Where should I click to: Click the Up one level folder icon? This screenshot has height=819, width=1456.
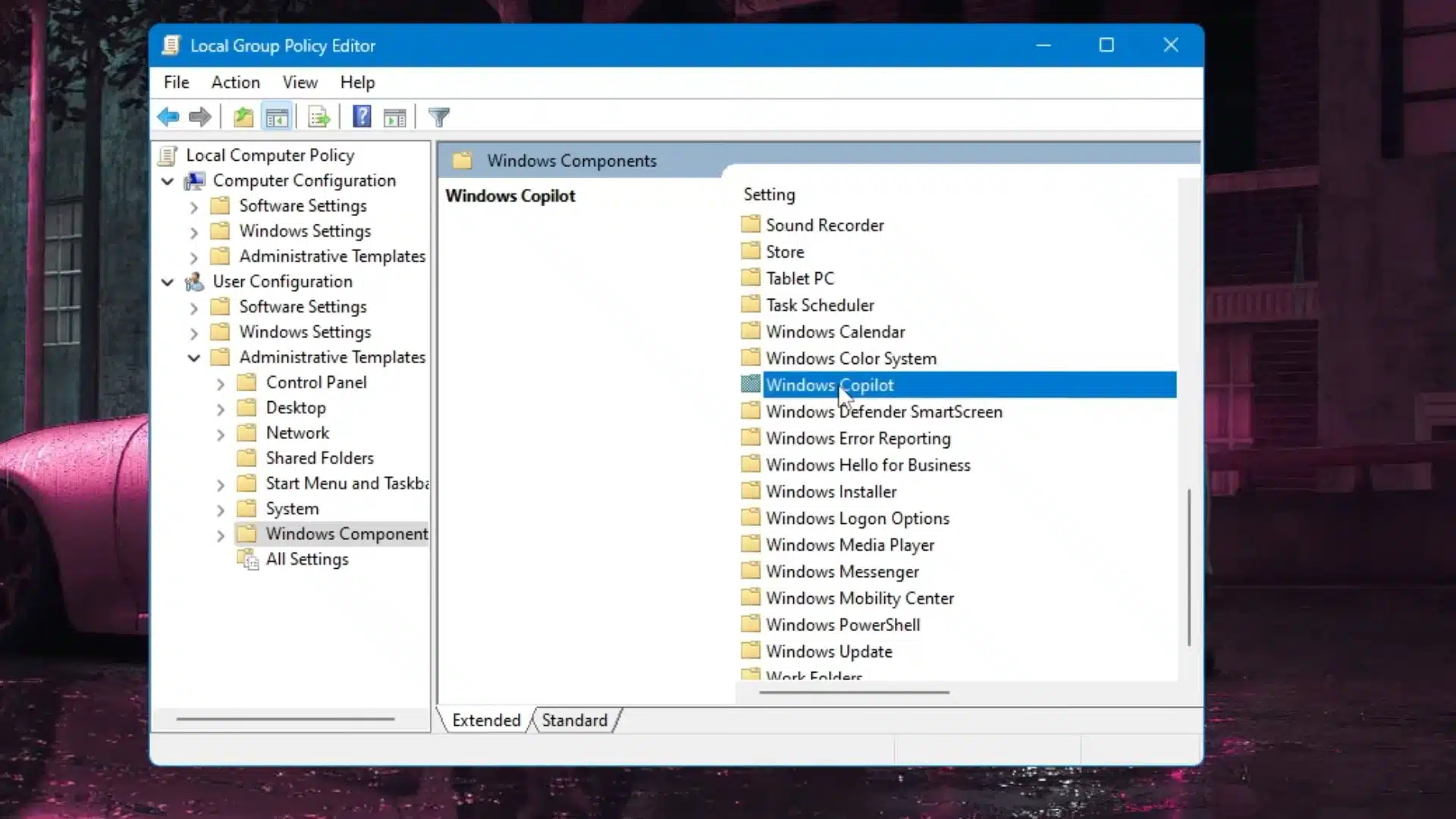(x=243, y=117)
